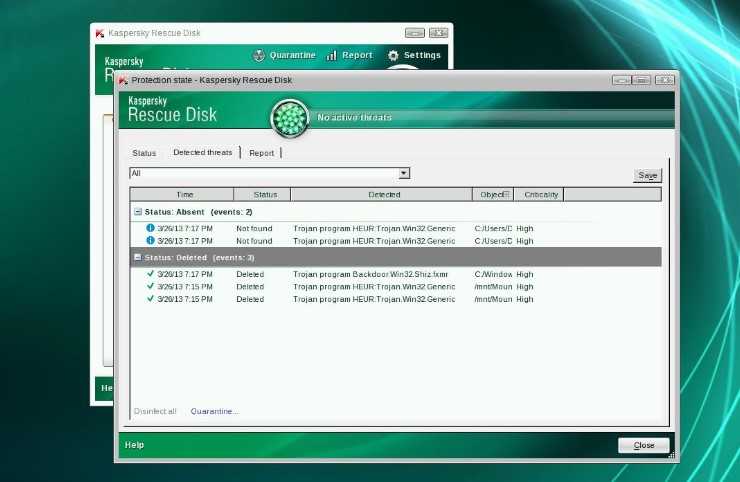Screen dimensions: 740x482
Task: Click Help in the Protection state window
Action: [x=134, y=445]
